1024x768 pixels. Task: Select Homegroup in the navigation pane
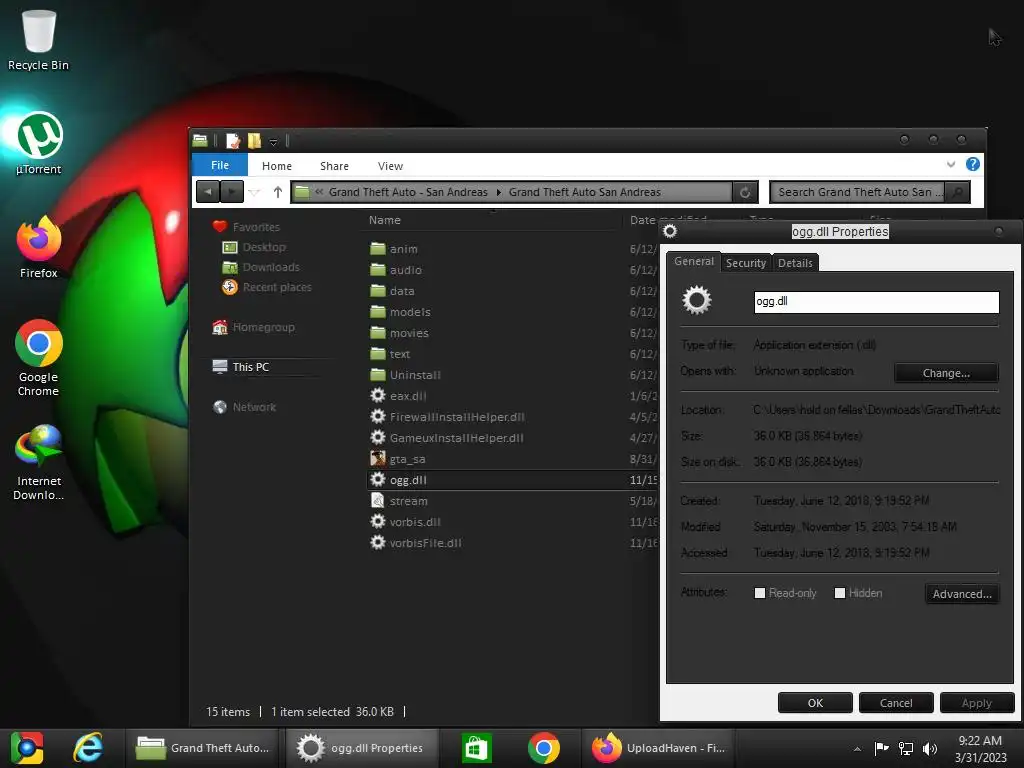click(263, 327)
